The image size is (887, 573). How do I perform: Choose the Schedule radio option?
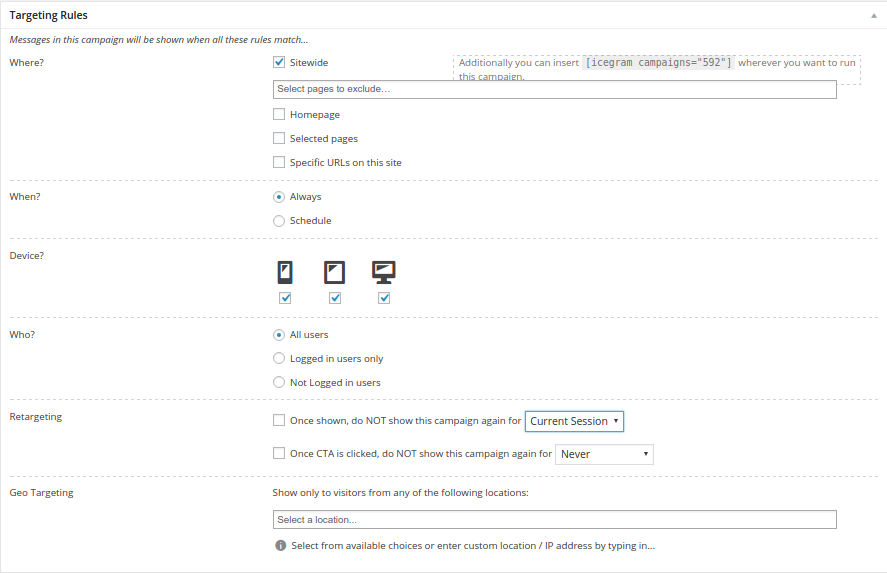pyautogui.click(x=279, y=221)
